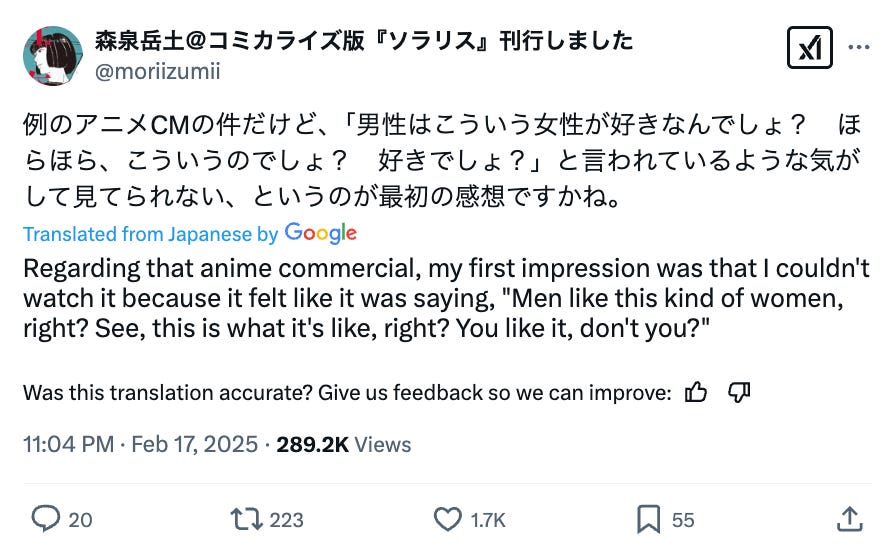
Task: Visit the @moriizumii handle
Action: (157, 72)
